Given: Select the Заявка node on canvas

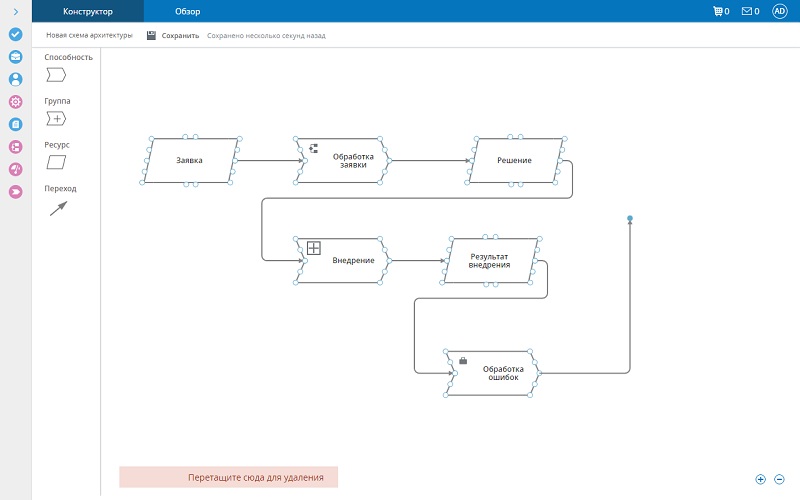Looking at the screenshot, I should pos(190,160).
